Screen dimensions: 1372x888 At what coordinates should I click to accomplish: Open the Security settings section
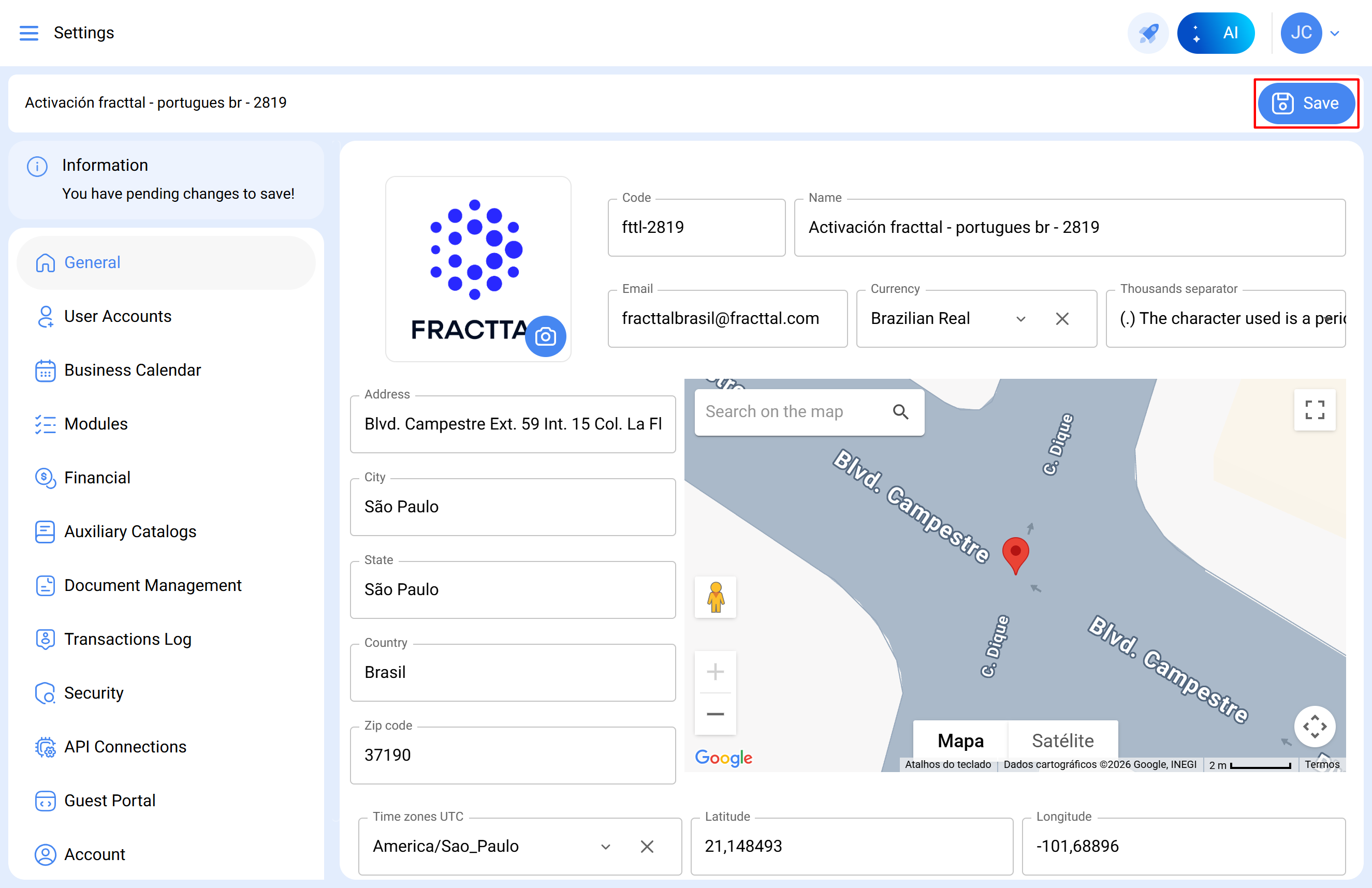click(93, 693)
